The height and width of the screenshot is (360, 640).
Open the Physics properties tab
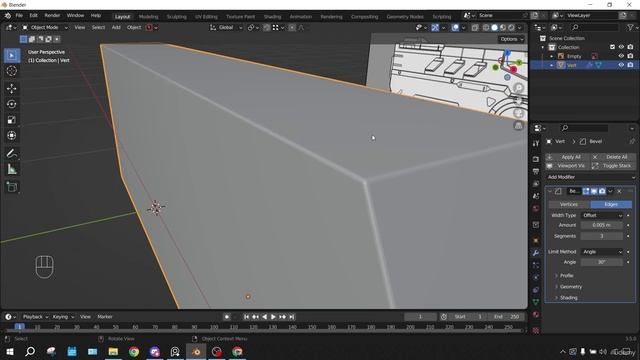click(536, 278)
